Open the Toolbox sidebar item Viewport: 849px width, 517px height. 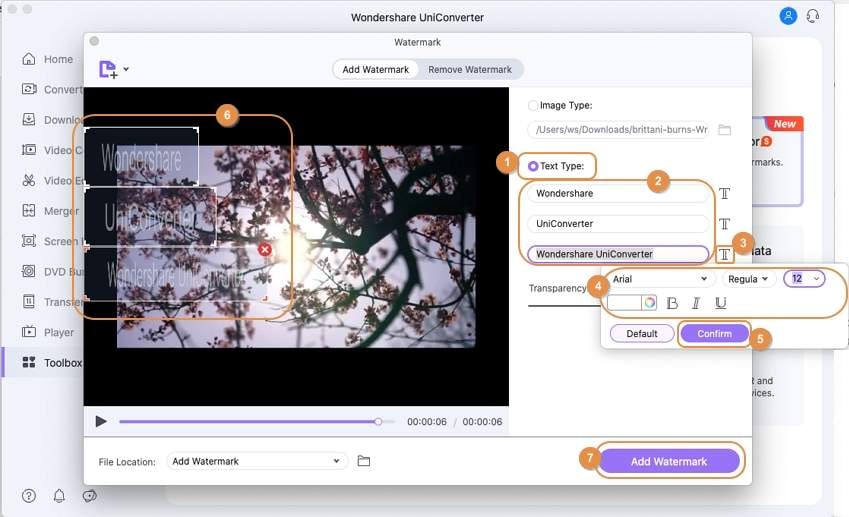click(x=51, y=362)
